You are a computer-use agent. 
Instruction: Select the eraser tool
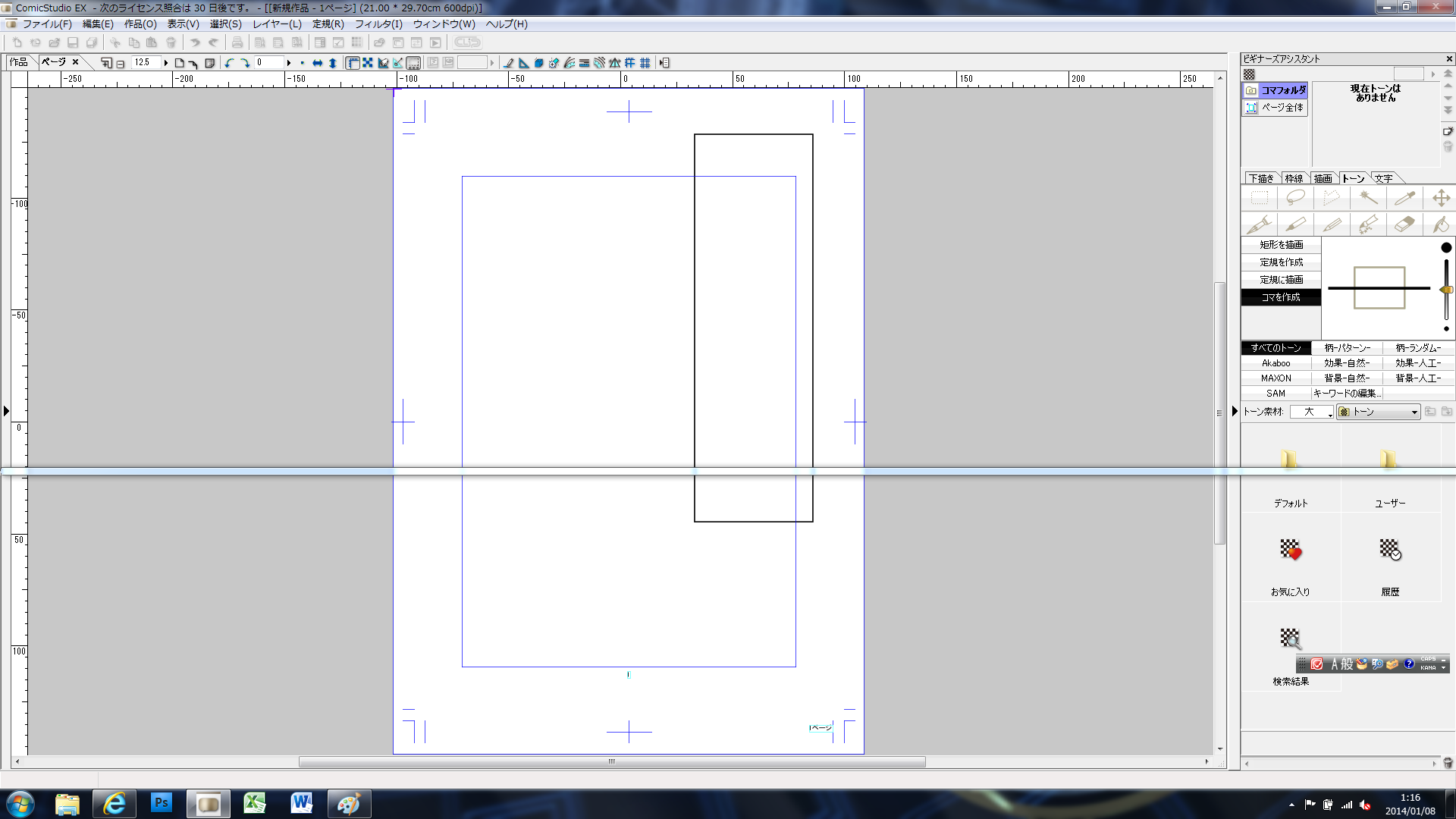(1404, 225)
